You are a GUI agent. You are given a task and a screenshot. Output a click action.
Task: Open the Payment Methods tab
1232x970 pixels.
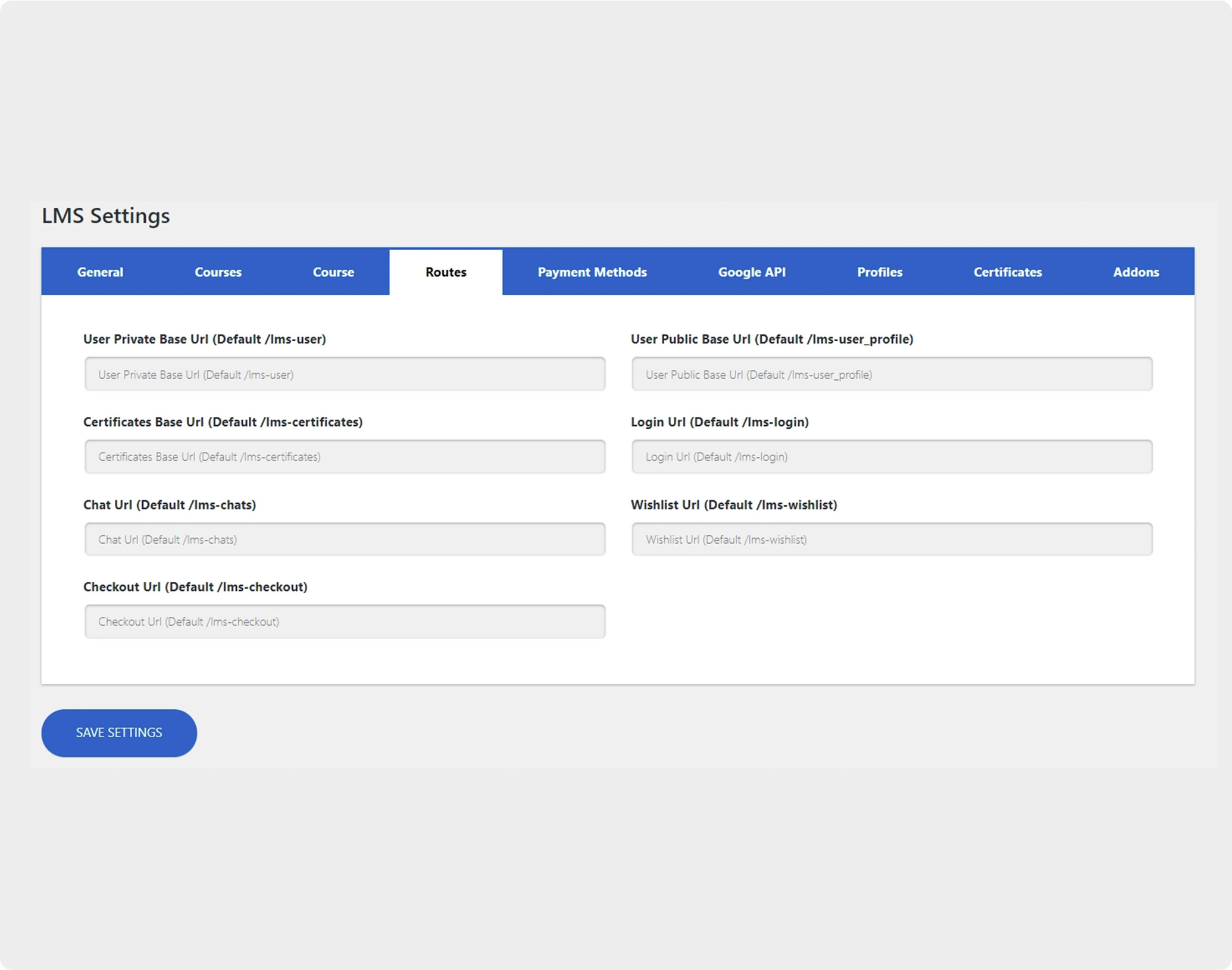(592, 272)
